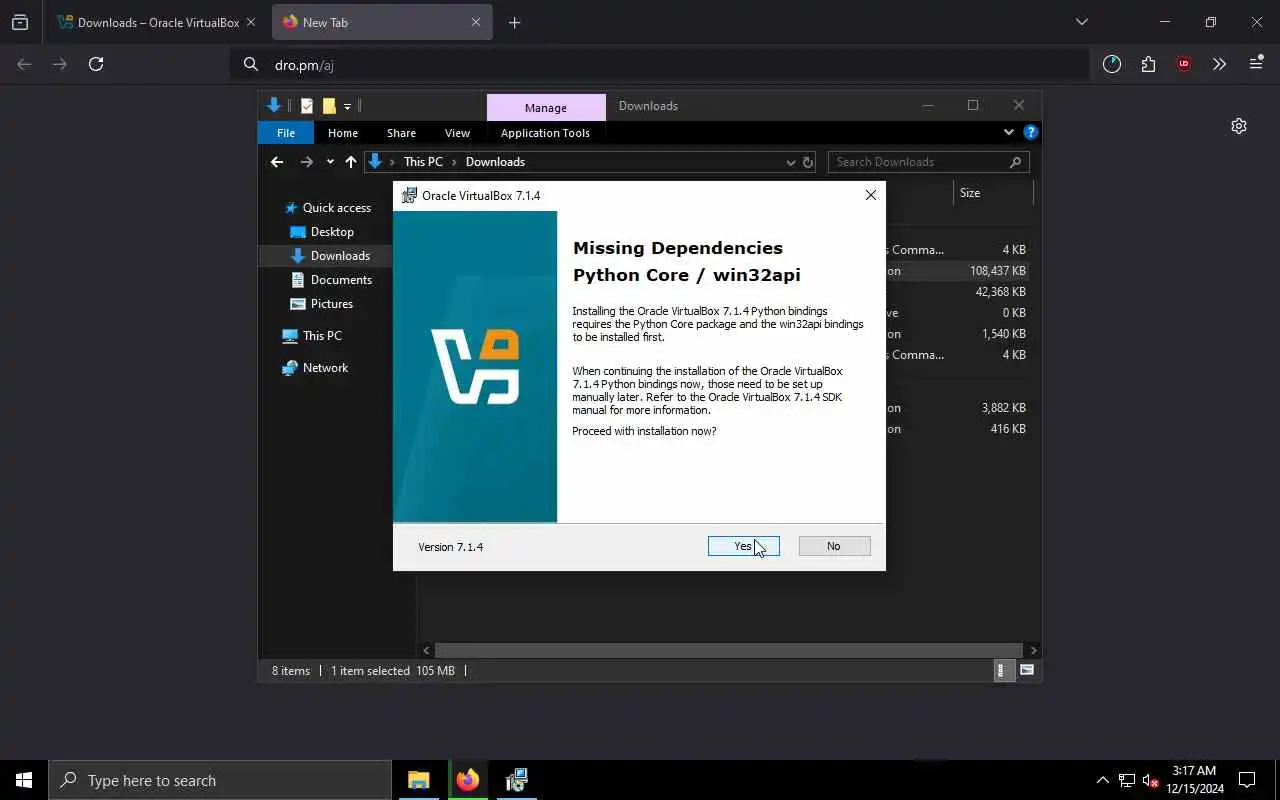Open Customize Quick Access Toolbar dropdown

point(347,106)
